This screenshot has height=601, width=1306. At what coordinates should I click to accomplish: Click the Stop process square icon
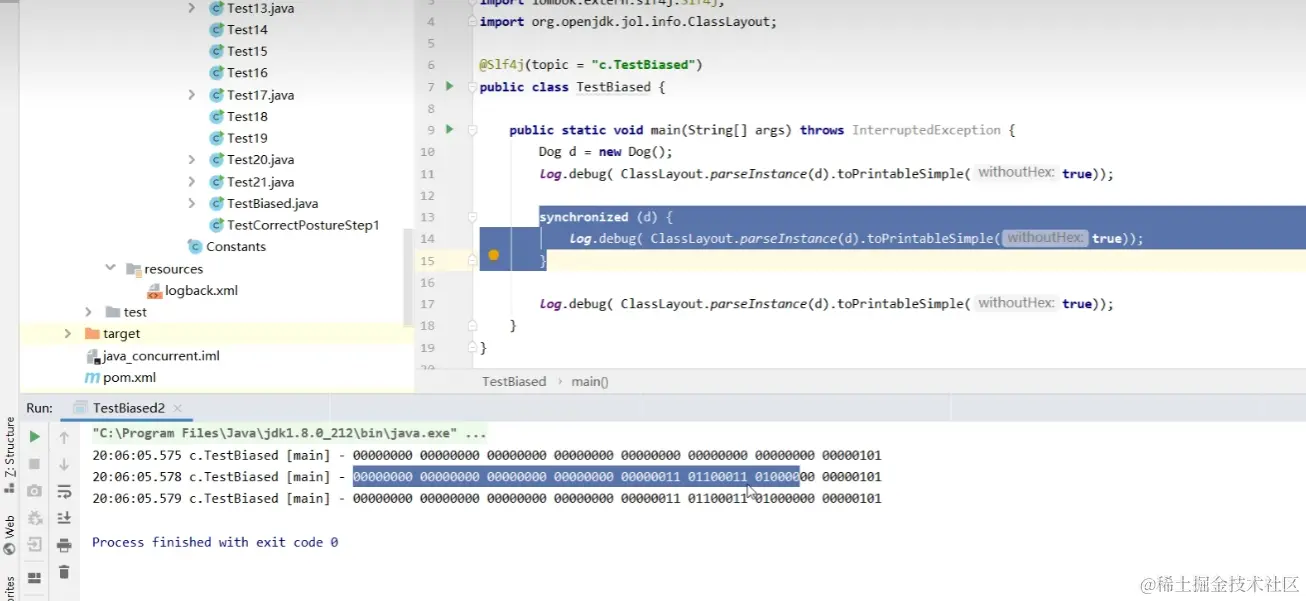pyautogui.click(x=34, y=464)
